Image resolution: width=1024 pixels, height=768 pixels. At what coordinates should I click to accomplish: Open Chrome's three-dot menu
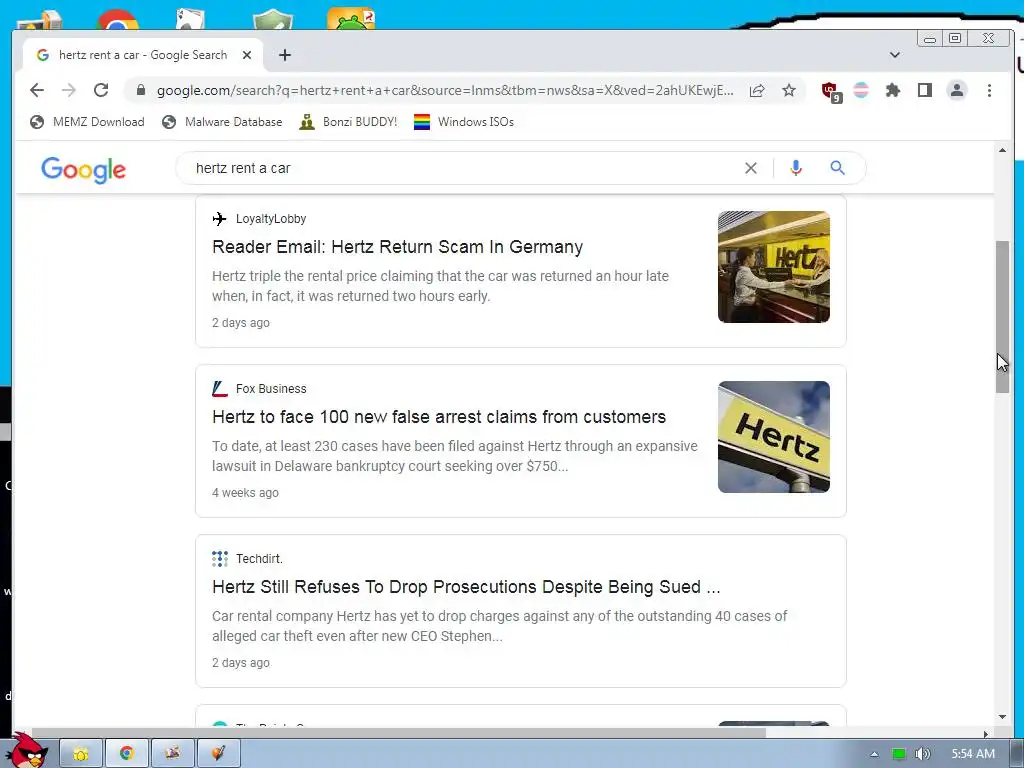(989, 90)
